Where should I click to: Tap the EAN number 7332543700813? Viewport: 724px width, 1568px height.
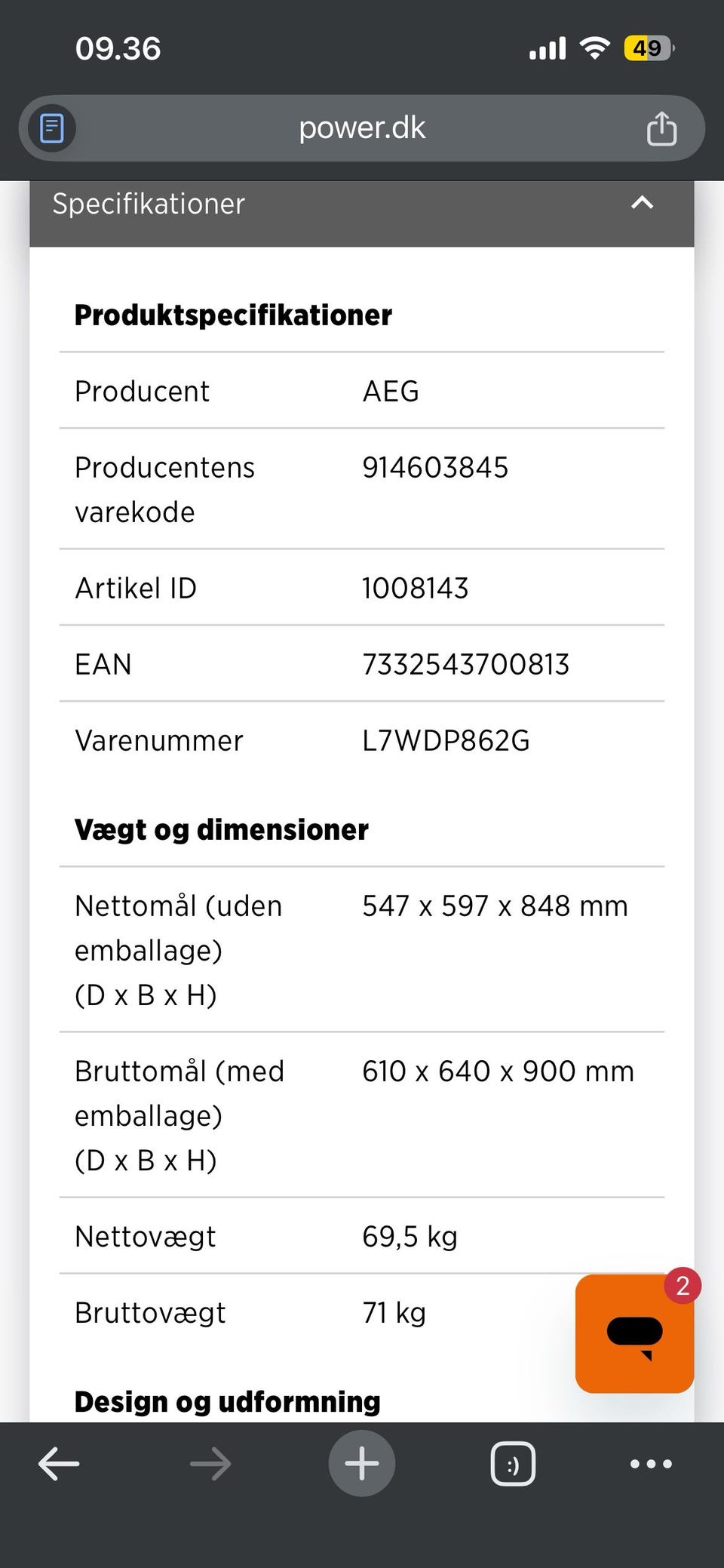[x=465, y=665]
